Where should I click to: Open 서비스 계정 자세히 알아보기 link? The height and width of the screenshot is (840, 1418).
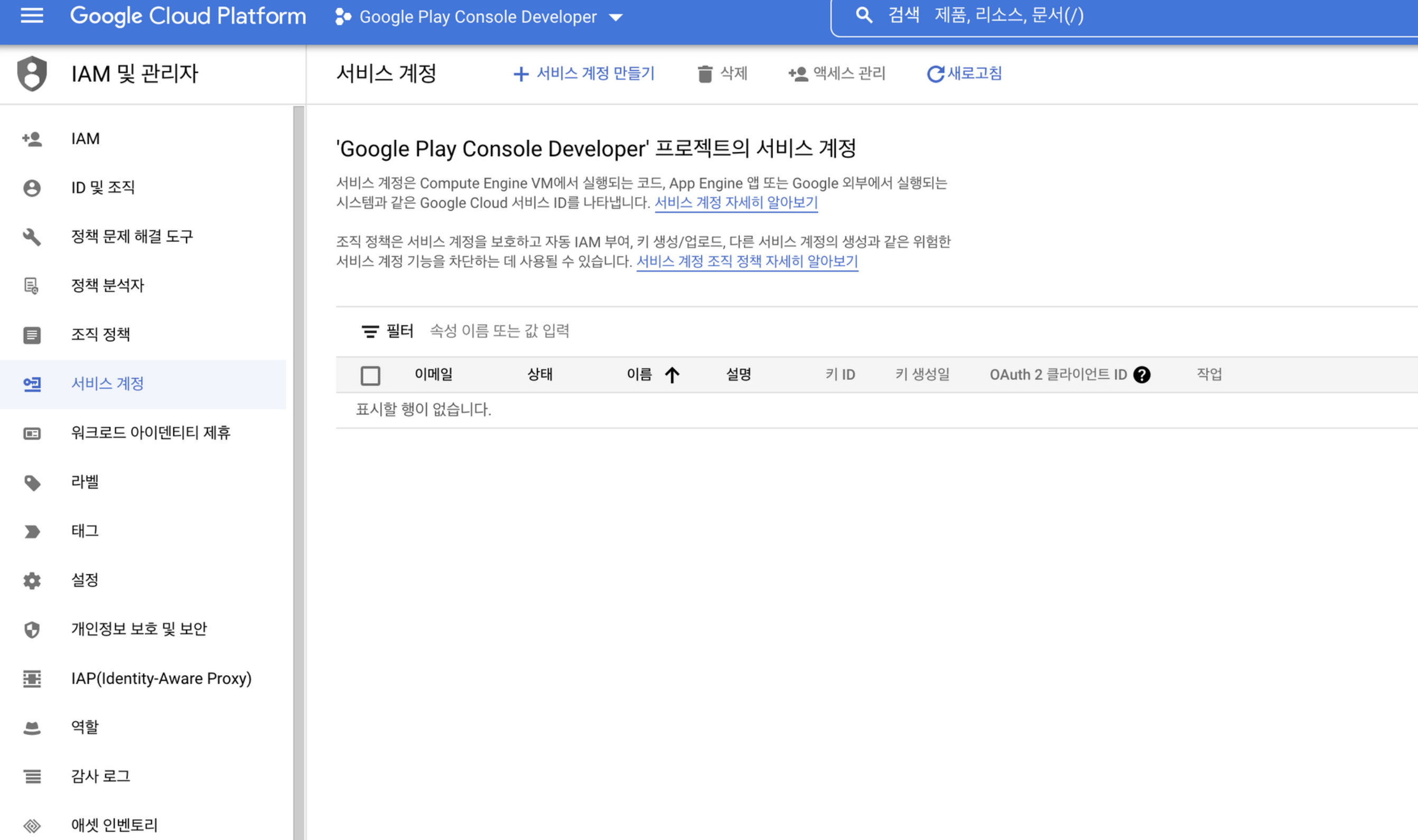coord(736,203)
